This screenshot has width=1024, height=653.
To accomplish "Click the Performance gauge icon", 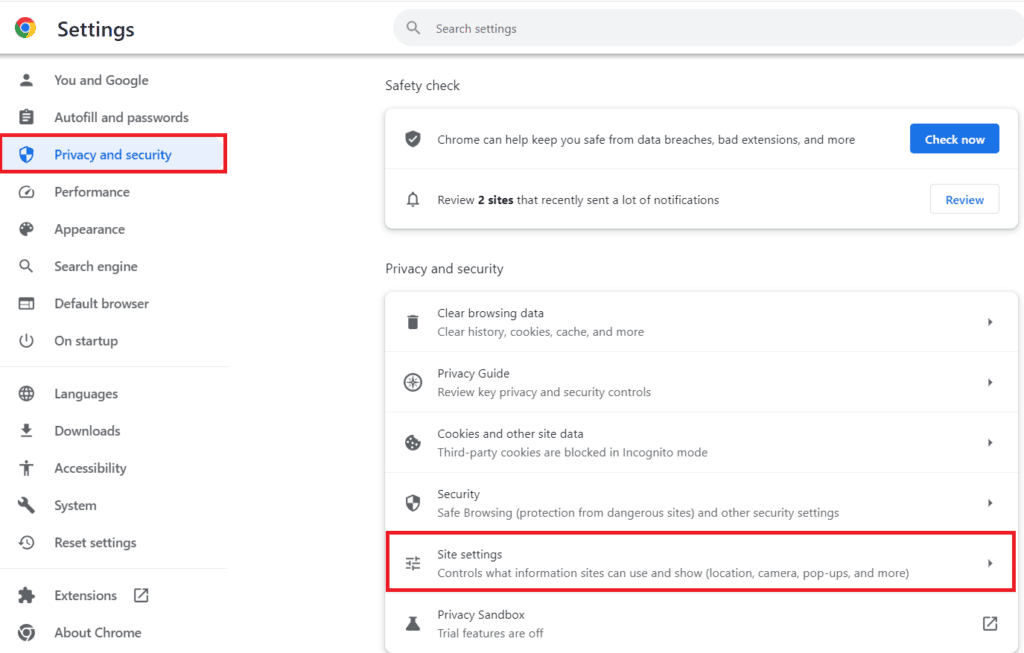I will click(26, 192).
